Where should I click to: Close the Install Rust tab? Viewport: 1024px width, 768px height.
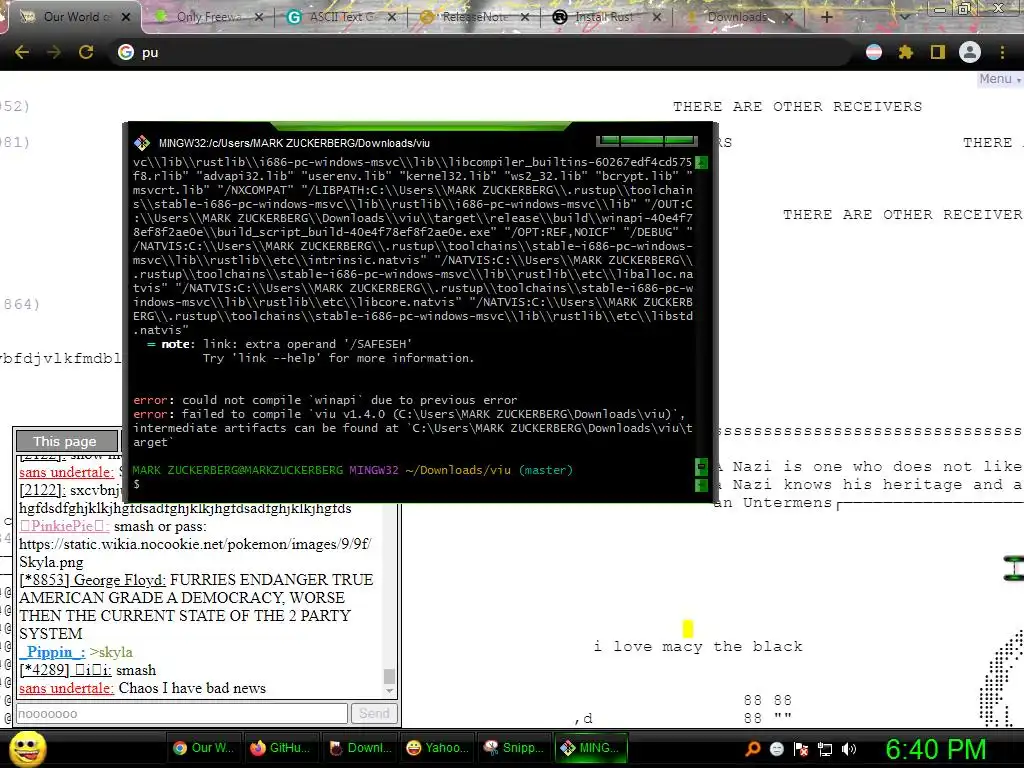657,17
